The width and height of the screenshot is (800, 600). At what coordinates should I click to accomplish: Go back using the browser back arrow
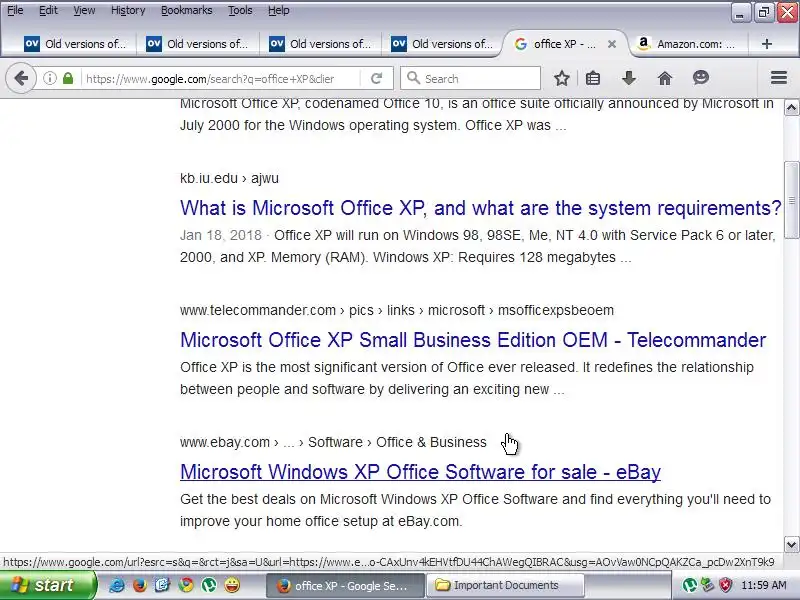pyautogui.click(x=21, y=79)
